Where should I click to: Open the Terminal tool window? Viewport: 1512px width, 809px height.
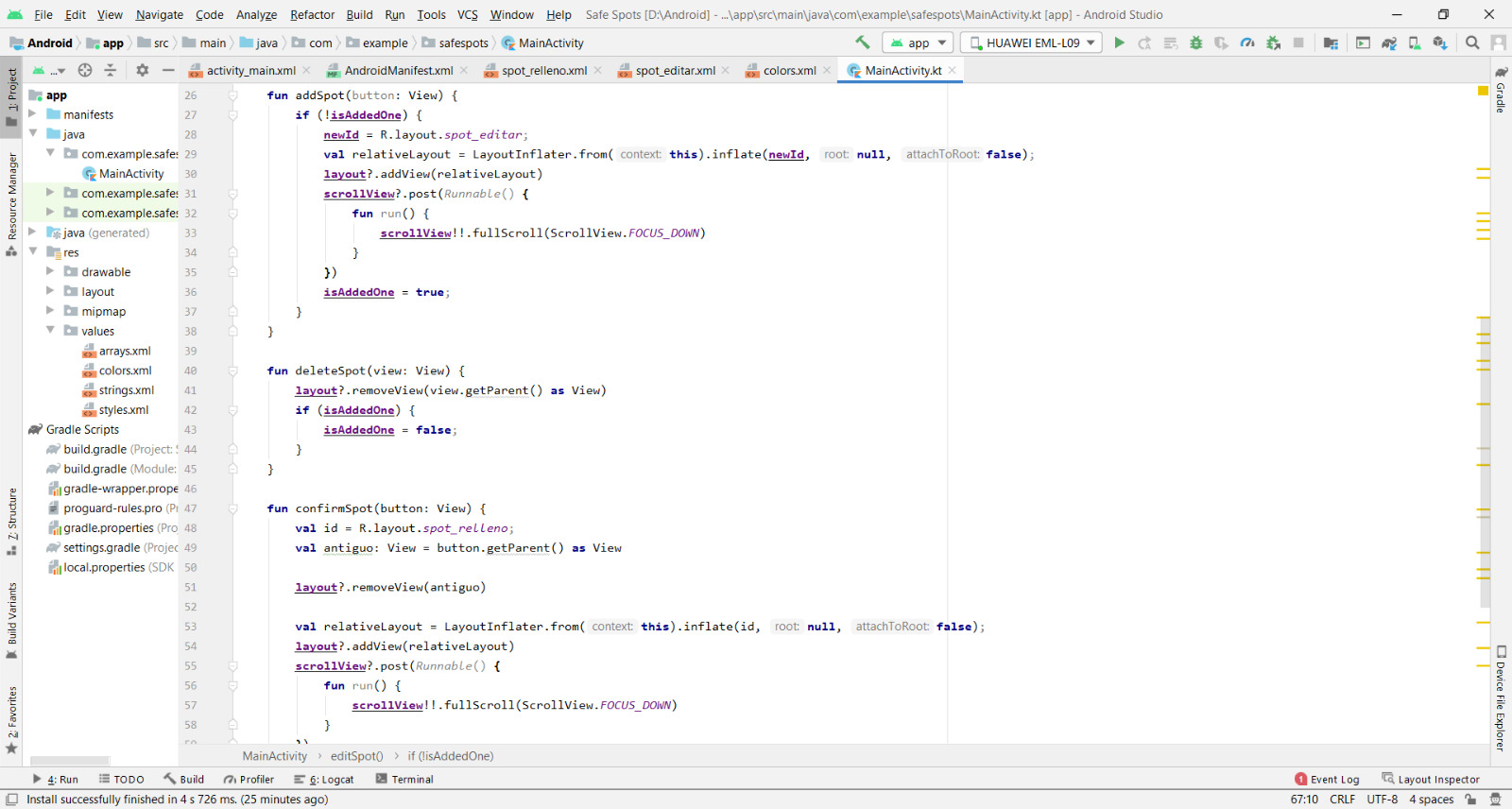[404, 779]
